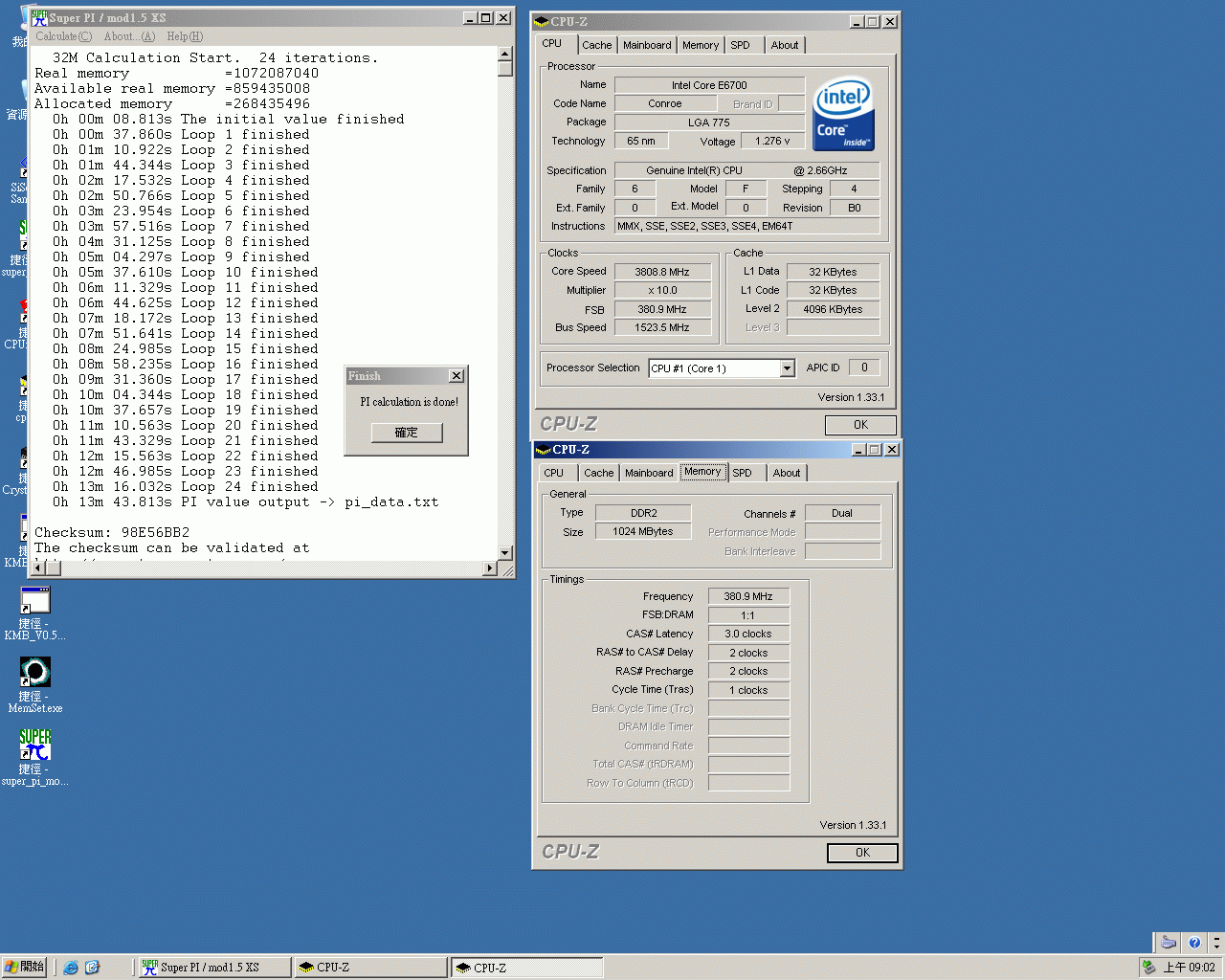Screen dimensions: 1225x980
Task: Open About tab in lower CPU-Z window
Action: pos(787,473)
